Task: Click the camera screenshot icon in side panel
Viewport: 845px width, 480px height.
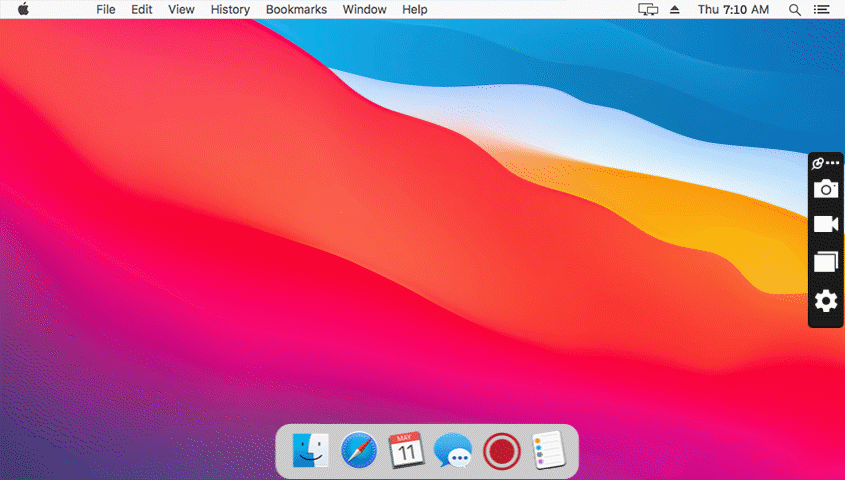Action: tap(825, 189)
